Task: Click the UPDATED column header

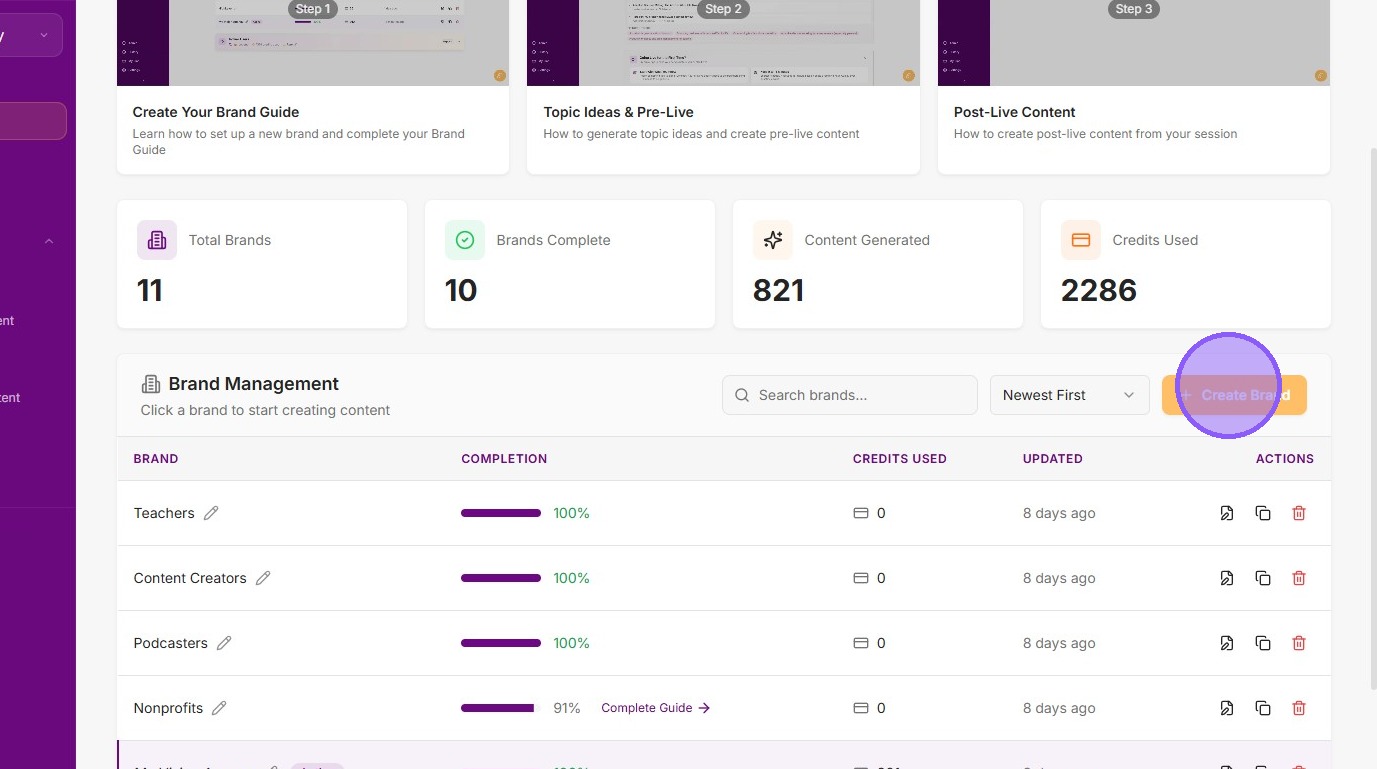Action: 1053,459
